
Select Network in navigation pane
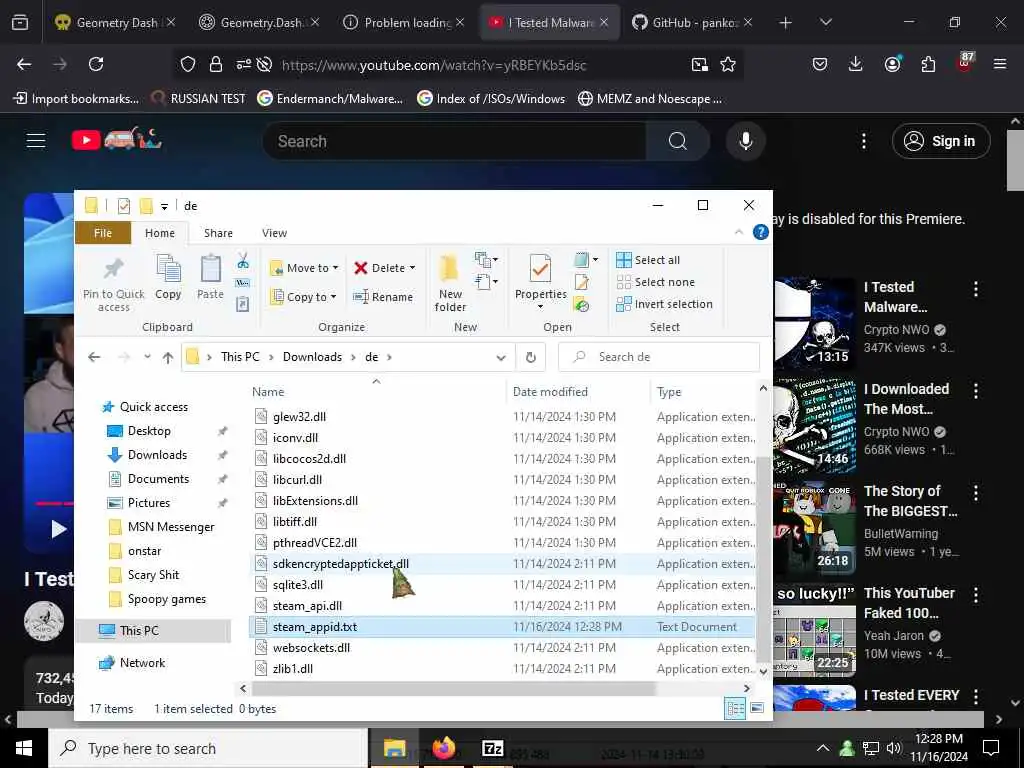(x=142, y=663)
